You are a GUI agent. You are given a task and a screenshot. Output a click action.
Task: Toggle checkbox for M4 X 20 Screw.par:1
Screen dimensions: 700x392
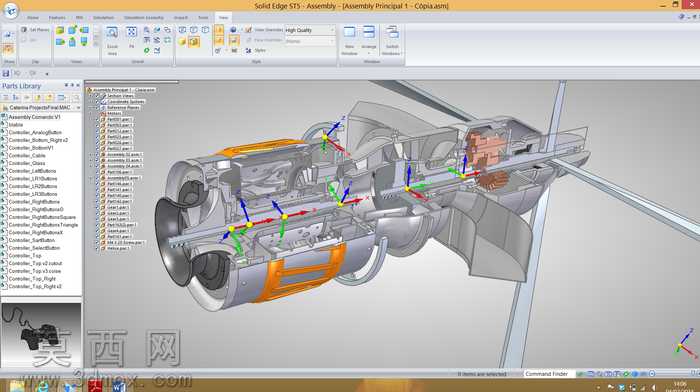click(x=98, y=242)
